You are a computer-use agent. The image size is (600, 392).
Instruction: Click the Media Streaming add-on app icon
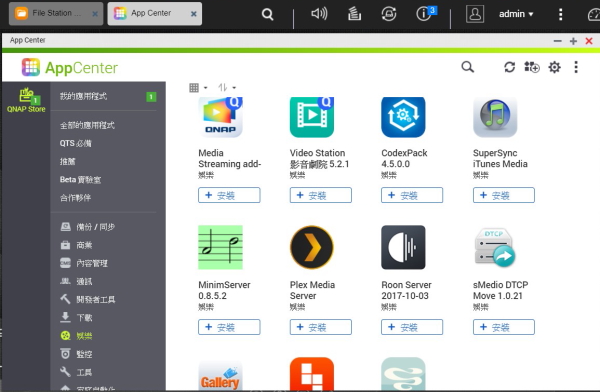220,117
